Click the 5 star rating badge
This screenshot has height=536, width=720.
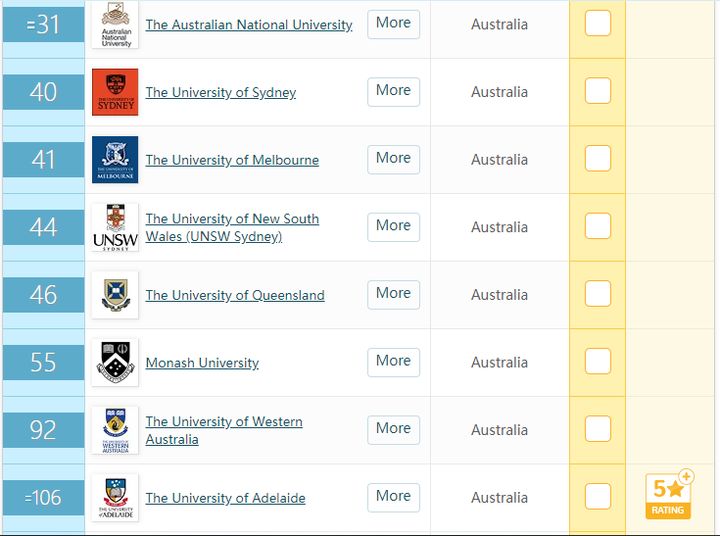tap(669, 495)
